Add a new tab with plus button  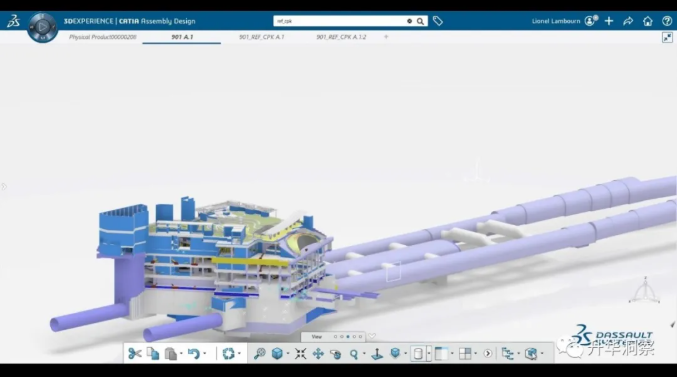[x=386, y=37]
